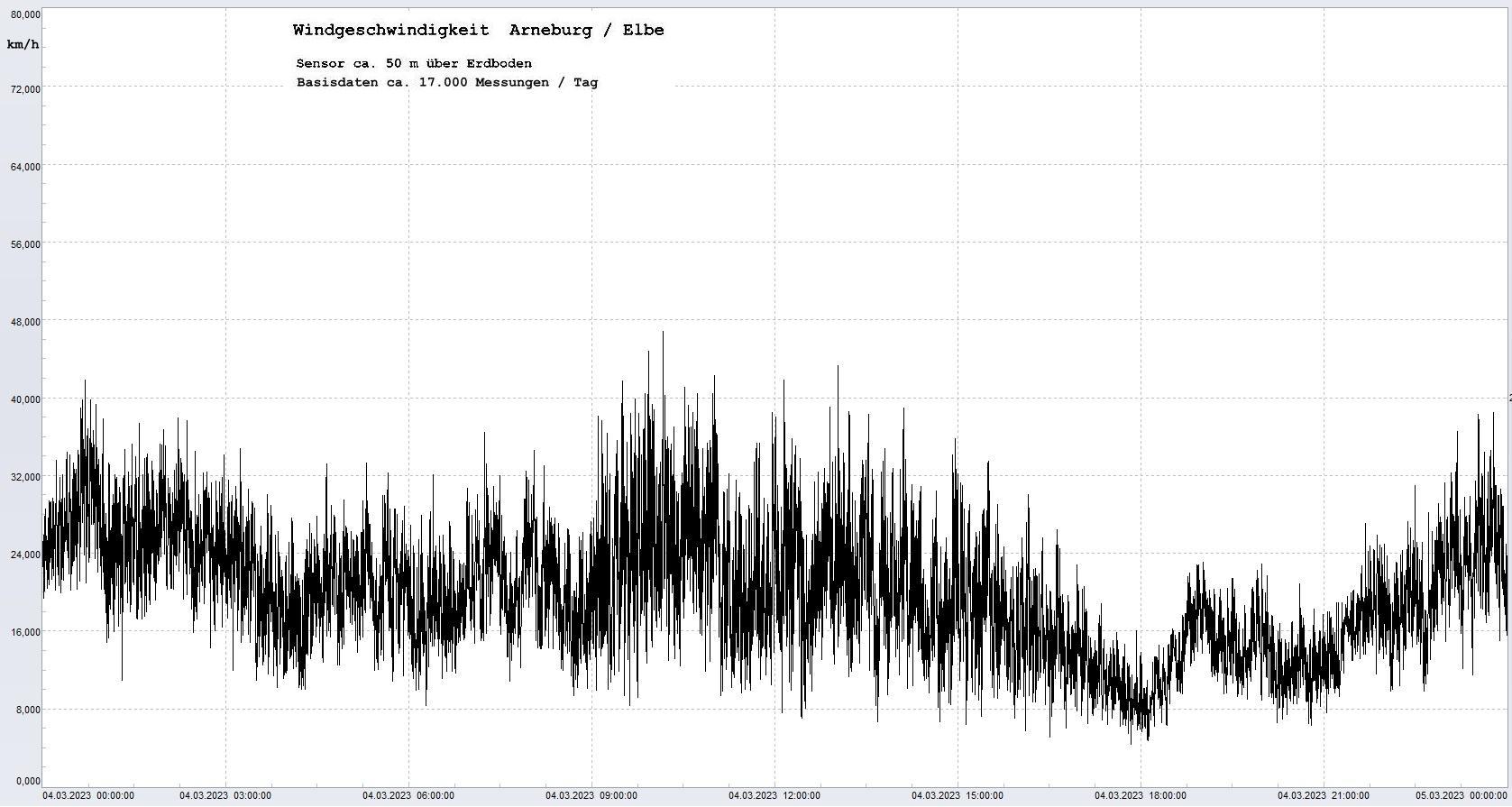Click the 24,000 y-axis label
This screenshot has width=1512, height=807.
24,555
